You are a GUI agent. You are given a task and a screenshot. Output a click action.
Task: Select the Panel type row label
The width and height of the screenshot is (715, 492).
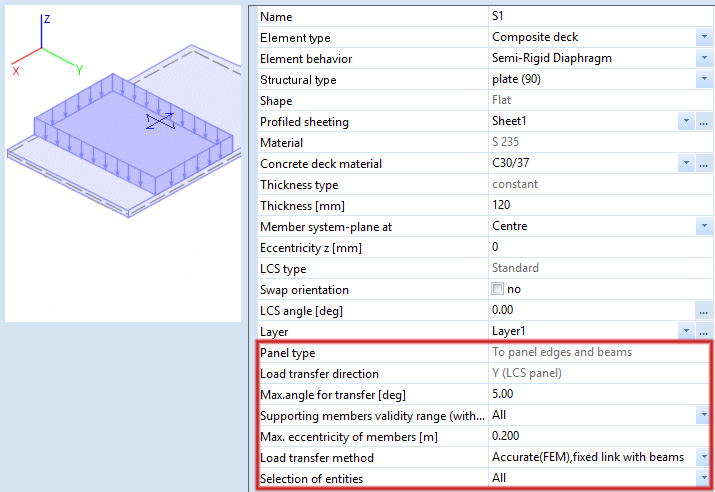pyautogui.click(x=287, y=353)
